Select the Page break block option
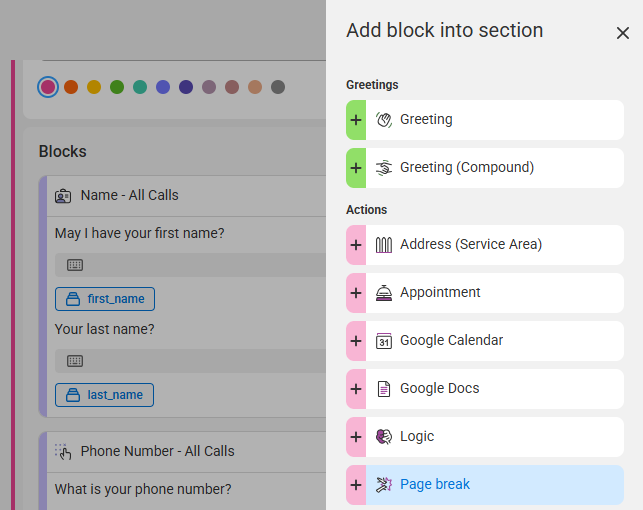 (494, 485)
